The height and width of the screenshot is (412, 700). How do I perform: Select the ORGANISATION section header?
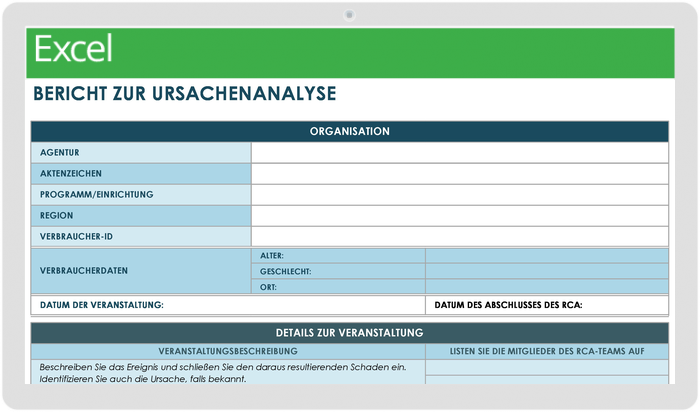[x=350, y=131]
